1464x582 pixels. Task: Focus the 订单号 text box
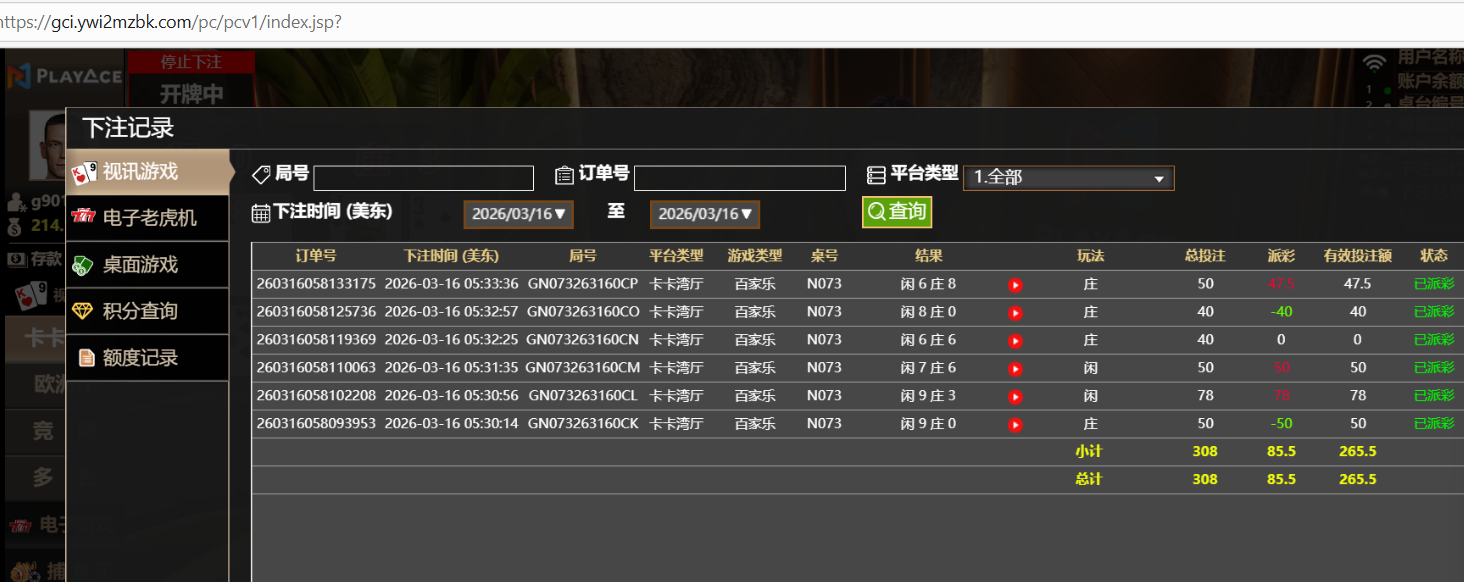(x=739, y=178)
